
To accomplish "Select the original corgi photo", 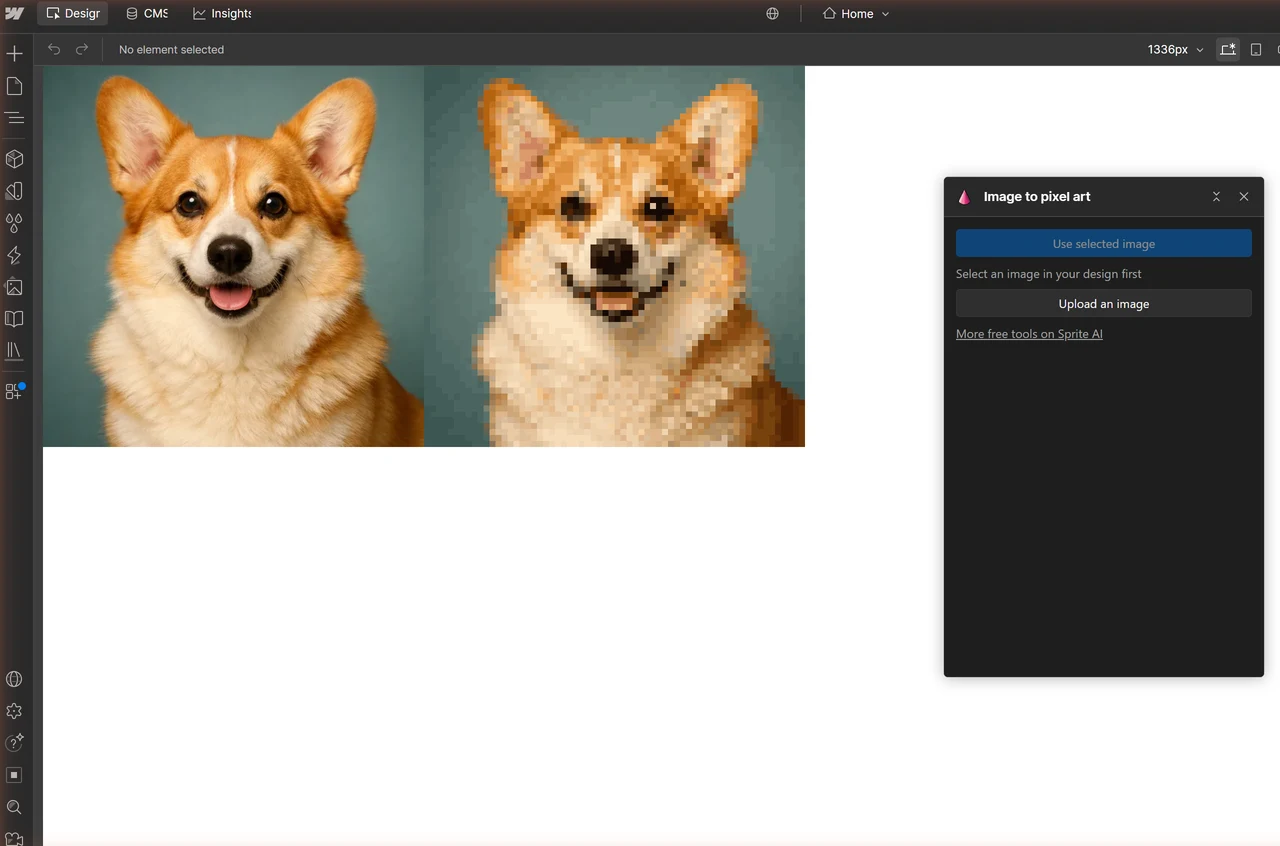I will point(233,256).
